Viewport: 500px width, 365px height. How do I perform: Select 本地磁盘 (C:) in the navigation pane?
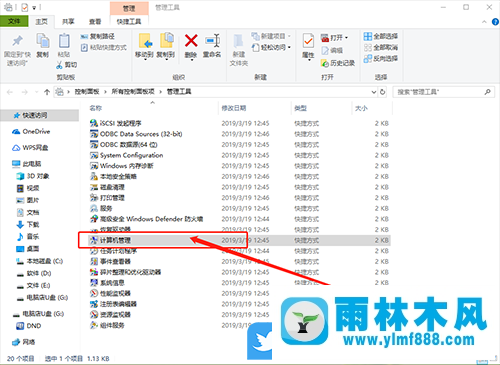pos(45,261)
